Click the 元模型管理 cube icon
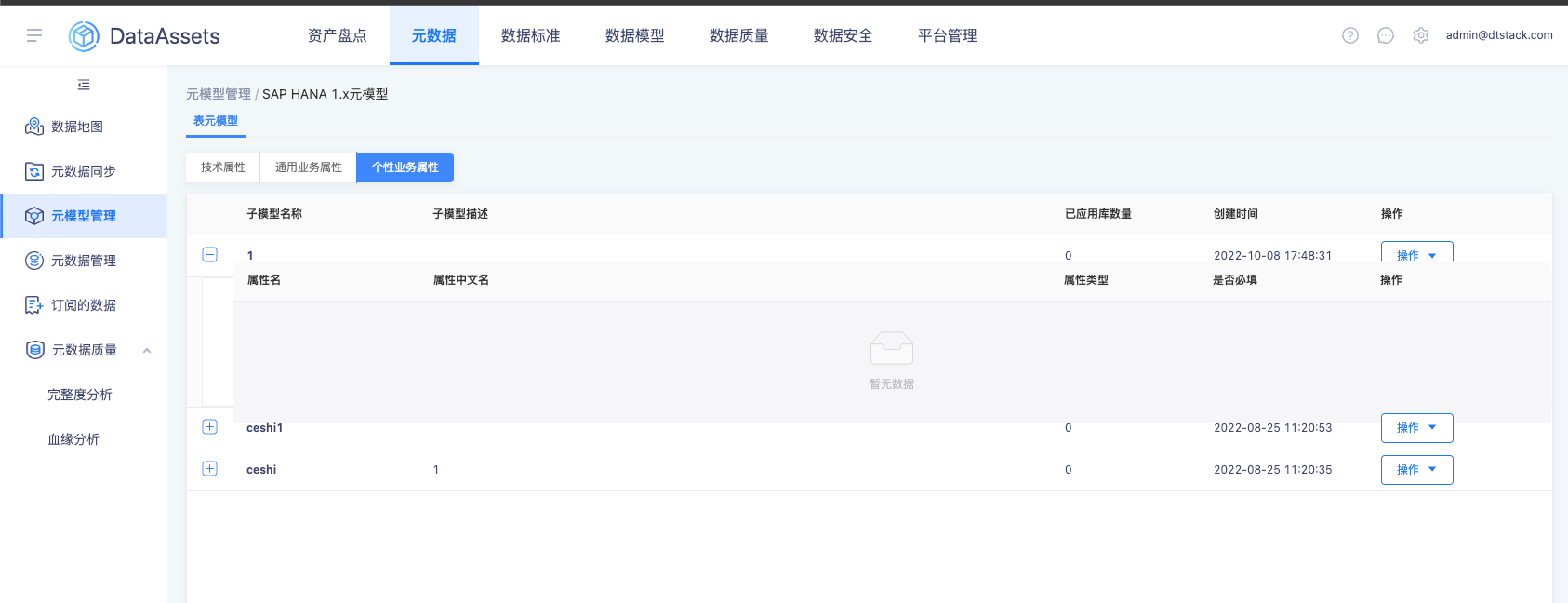Screen dimensions: 1568x603 [x=34, y=216]
